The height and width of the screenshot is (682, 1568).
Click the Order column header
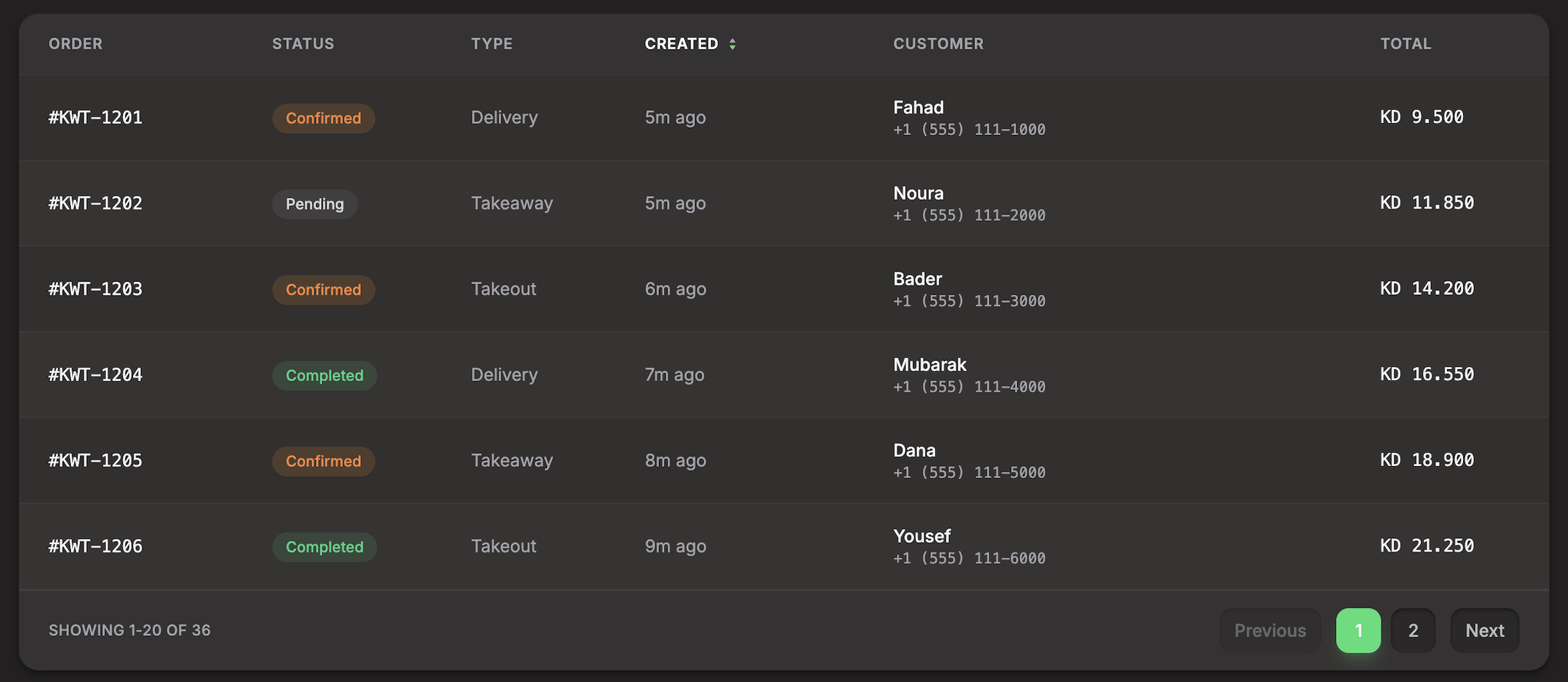tap(76, 44)
